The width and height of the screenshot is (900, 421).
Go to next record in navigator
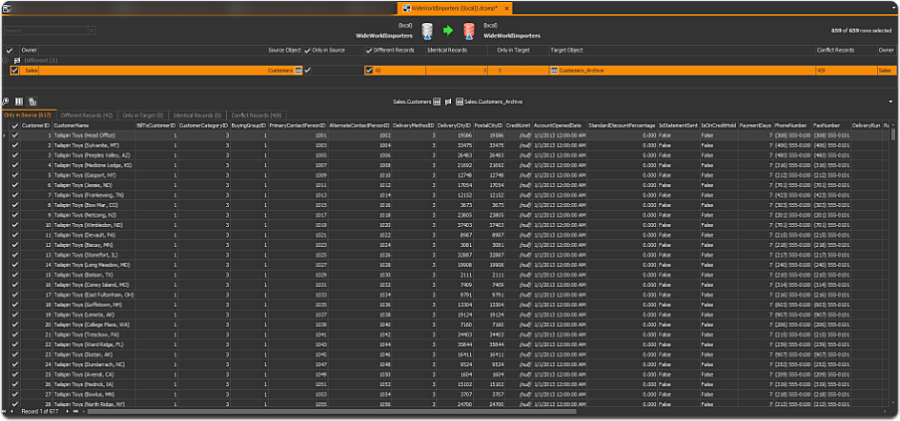coord(68,412)
